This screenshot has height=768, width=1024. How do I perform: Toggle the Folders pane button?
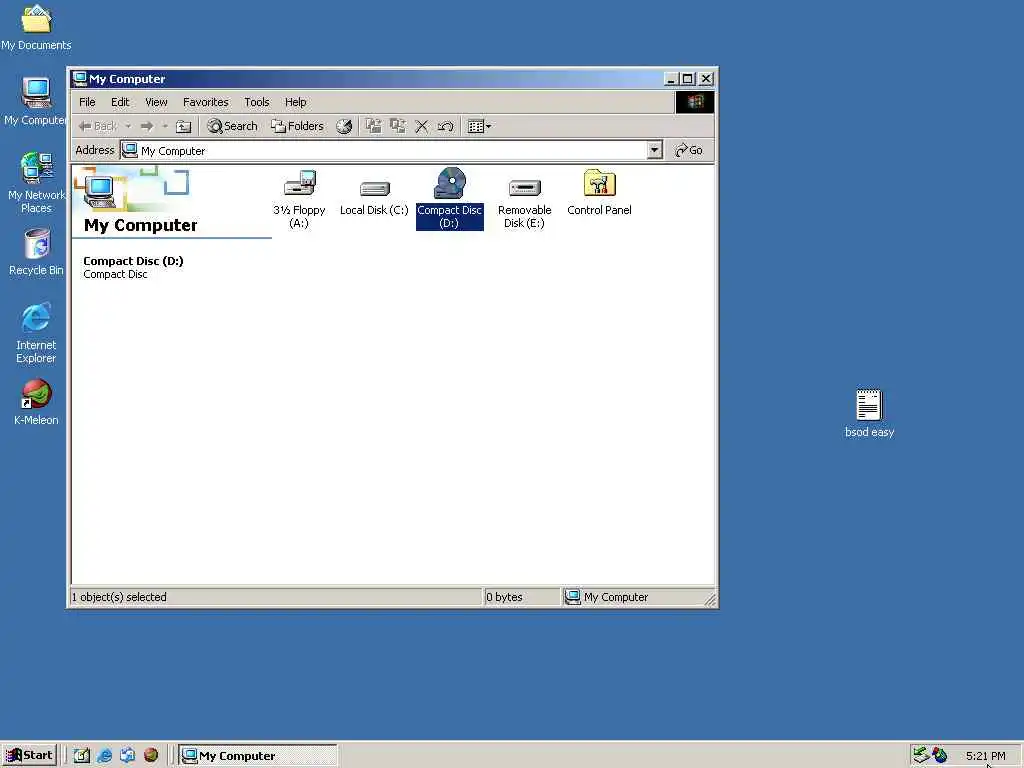point(298,127)
